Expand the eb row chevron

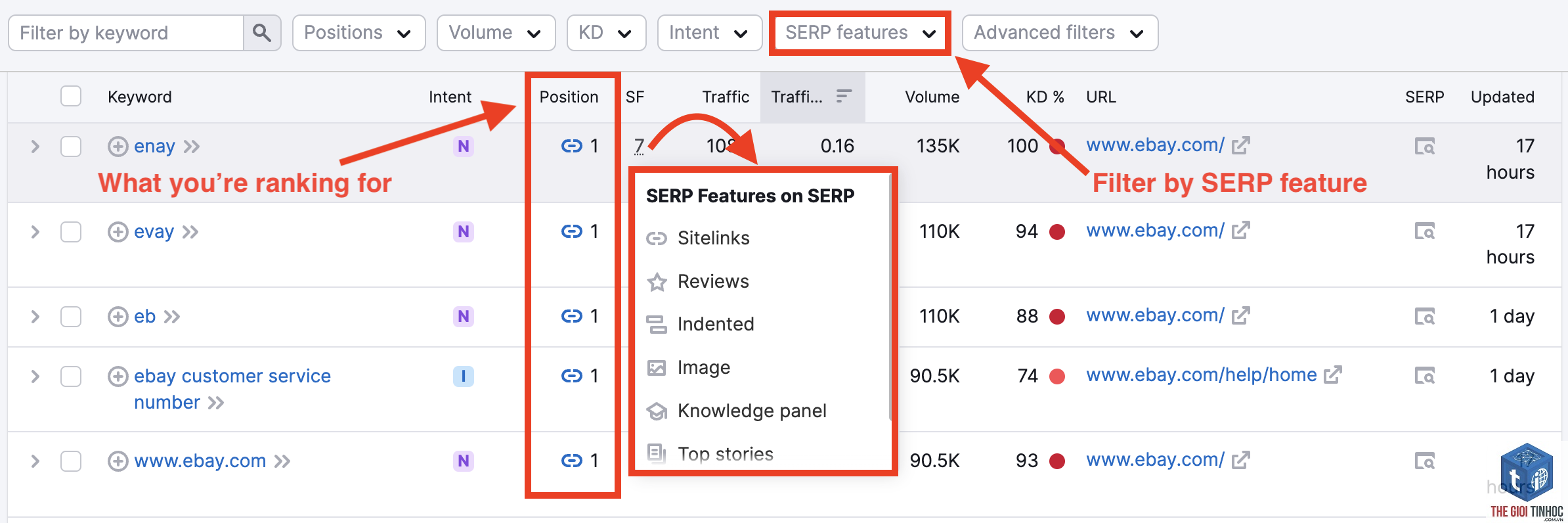(x=35, y=317)
